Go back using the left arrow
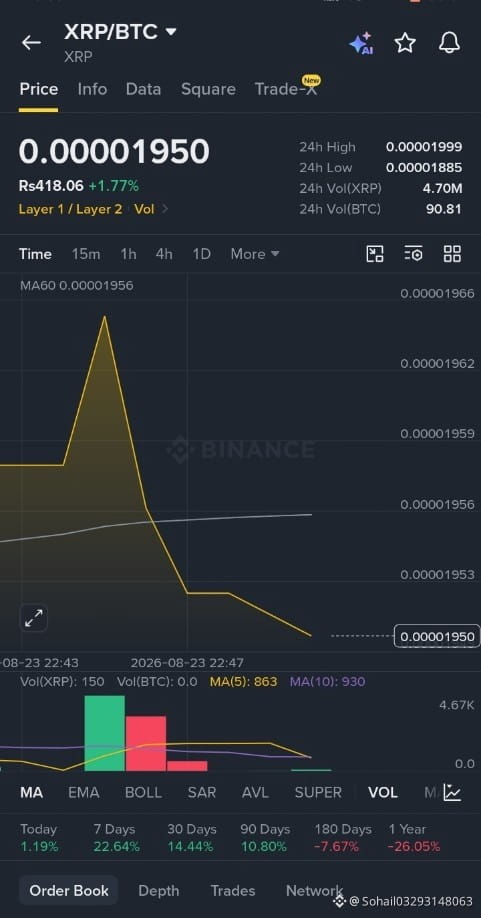Screen dimensions: 481x918 31,43
